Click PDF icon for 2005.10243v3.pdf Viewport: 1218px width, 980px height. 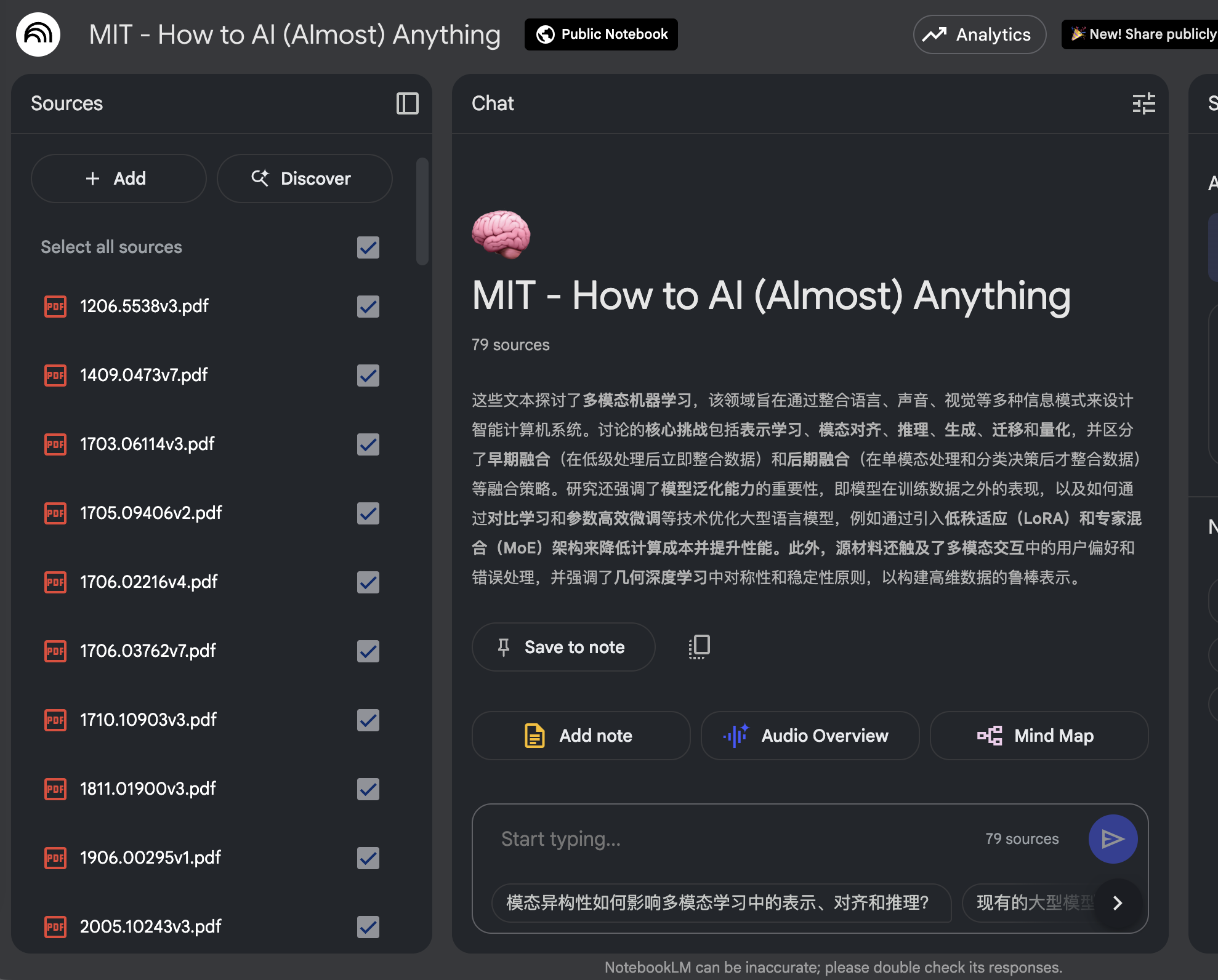click(55, 926)
